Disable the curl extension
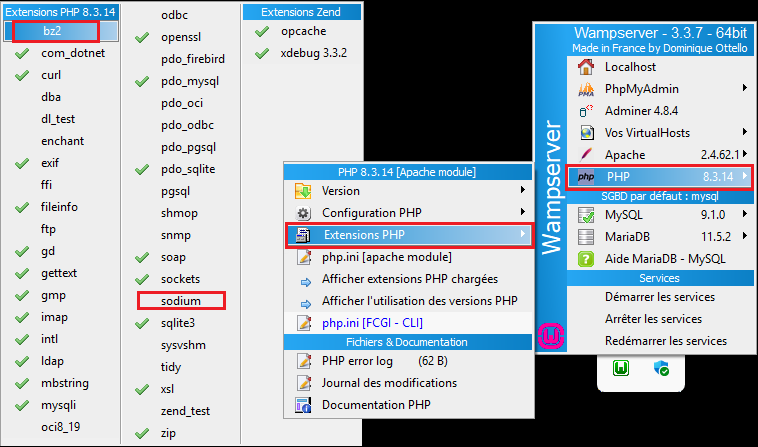 51,75
